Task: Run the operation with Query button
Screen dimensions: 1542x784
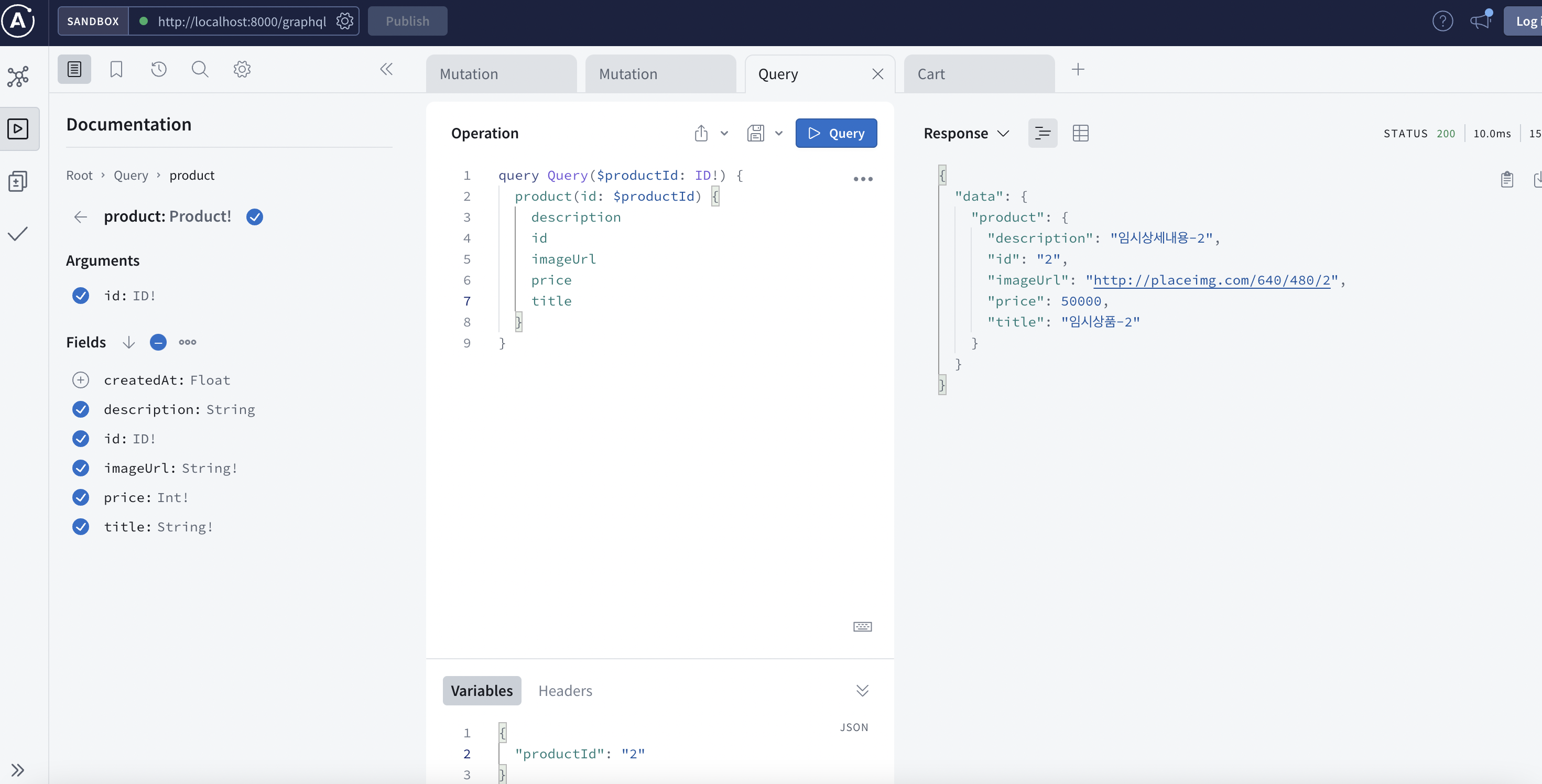Action: click(835, 133)
